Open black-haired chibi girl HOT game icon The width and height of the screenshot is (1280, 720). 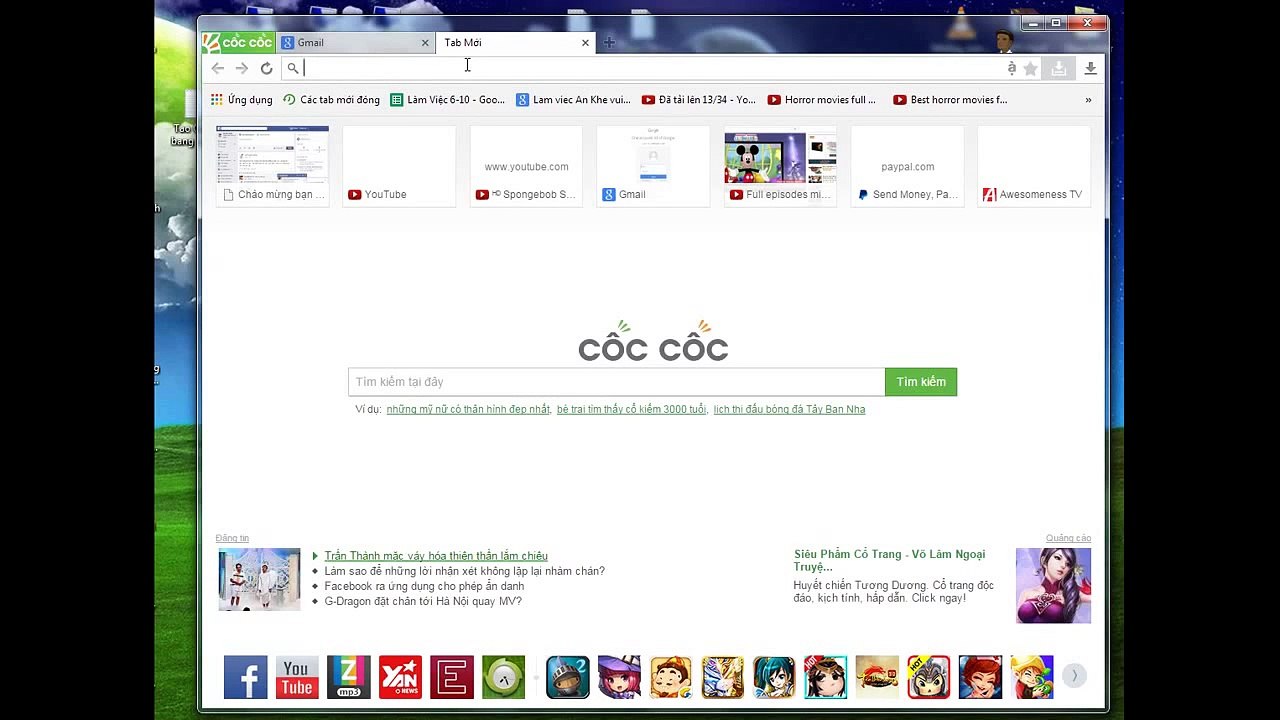tap(825, 677)
